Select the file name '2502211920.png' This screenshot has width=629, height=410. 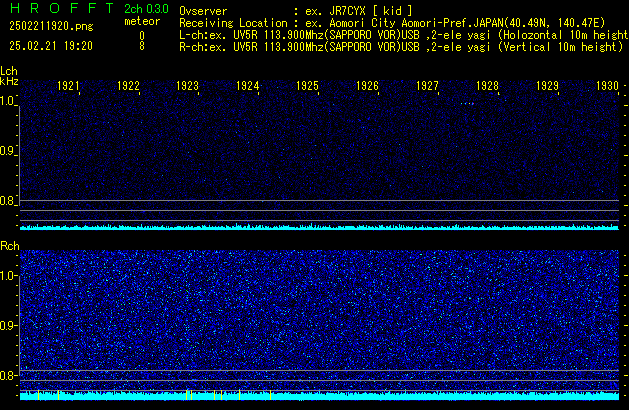pyautogui.click(x=51, y=26)
